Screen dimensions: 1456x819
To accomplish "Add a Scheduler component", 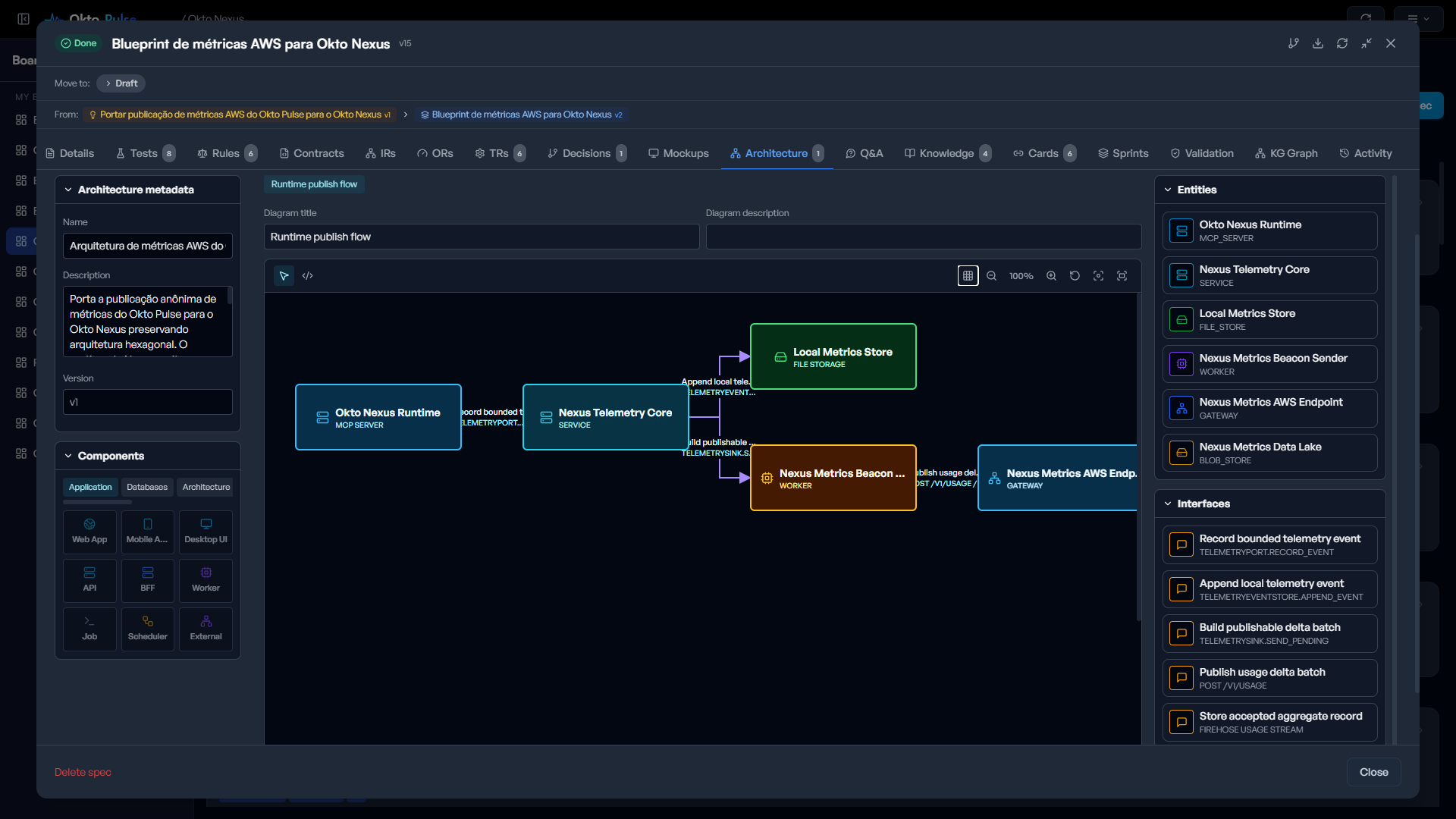I will point(147,629).
